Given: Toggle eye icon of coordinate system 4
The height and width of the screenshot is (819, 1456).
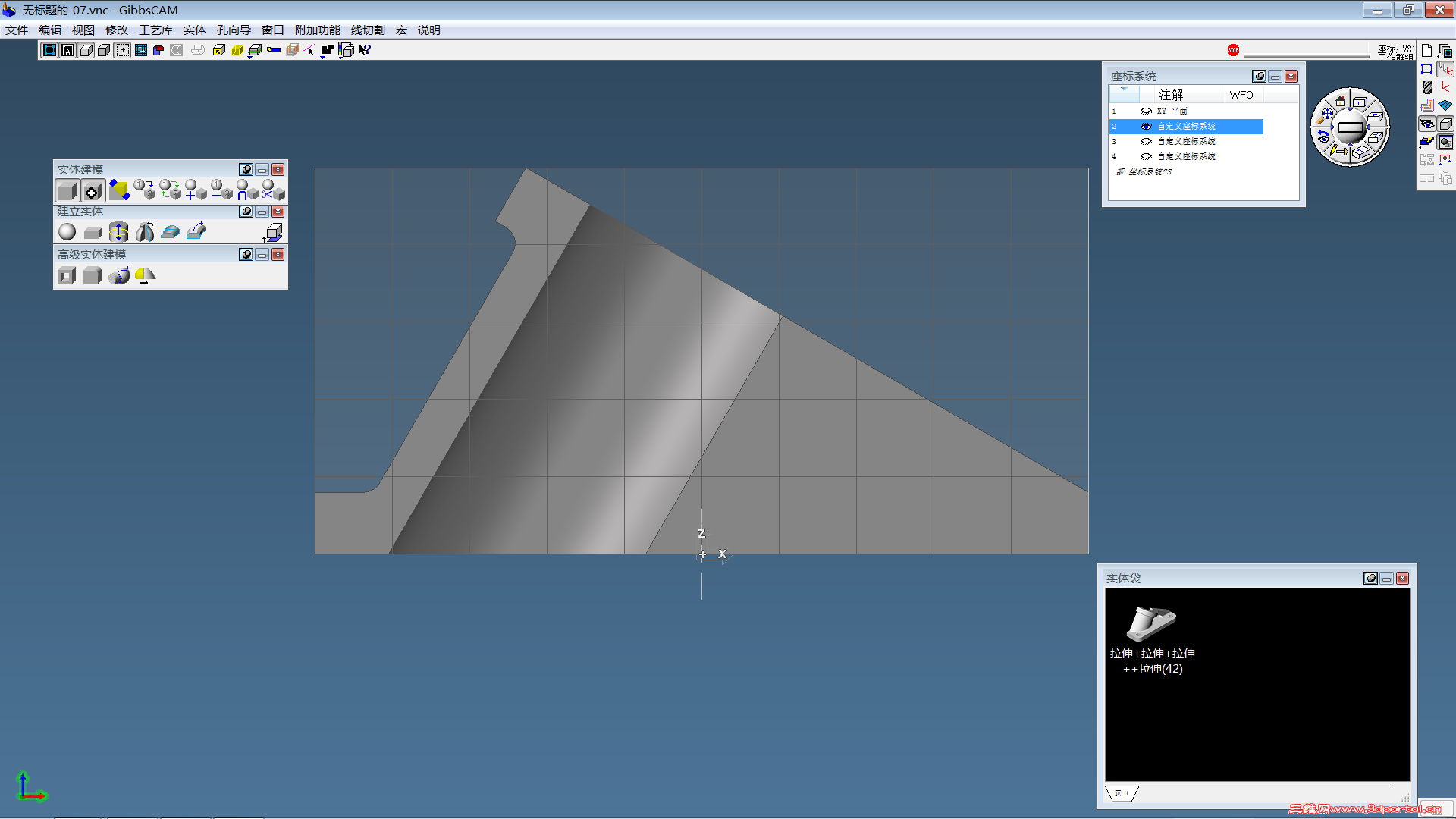Looking at the screenshot, I should pos(1146,157).
